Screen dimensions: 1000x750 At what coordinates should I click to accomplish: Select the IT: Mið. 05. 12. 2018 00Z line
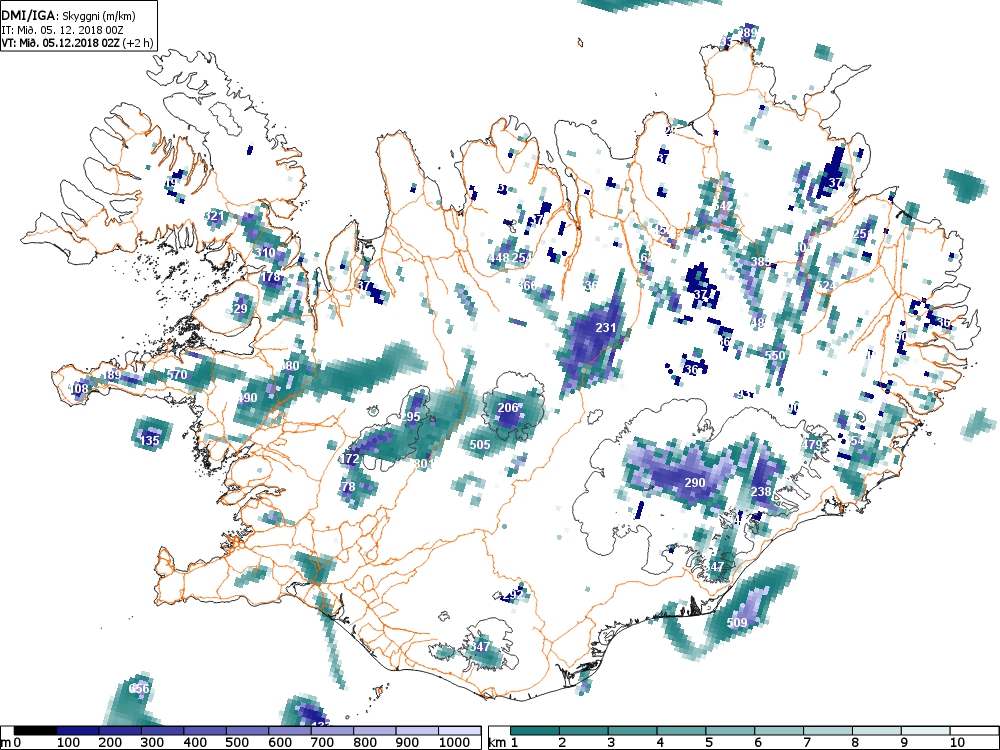(60, 29)
